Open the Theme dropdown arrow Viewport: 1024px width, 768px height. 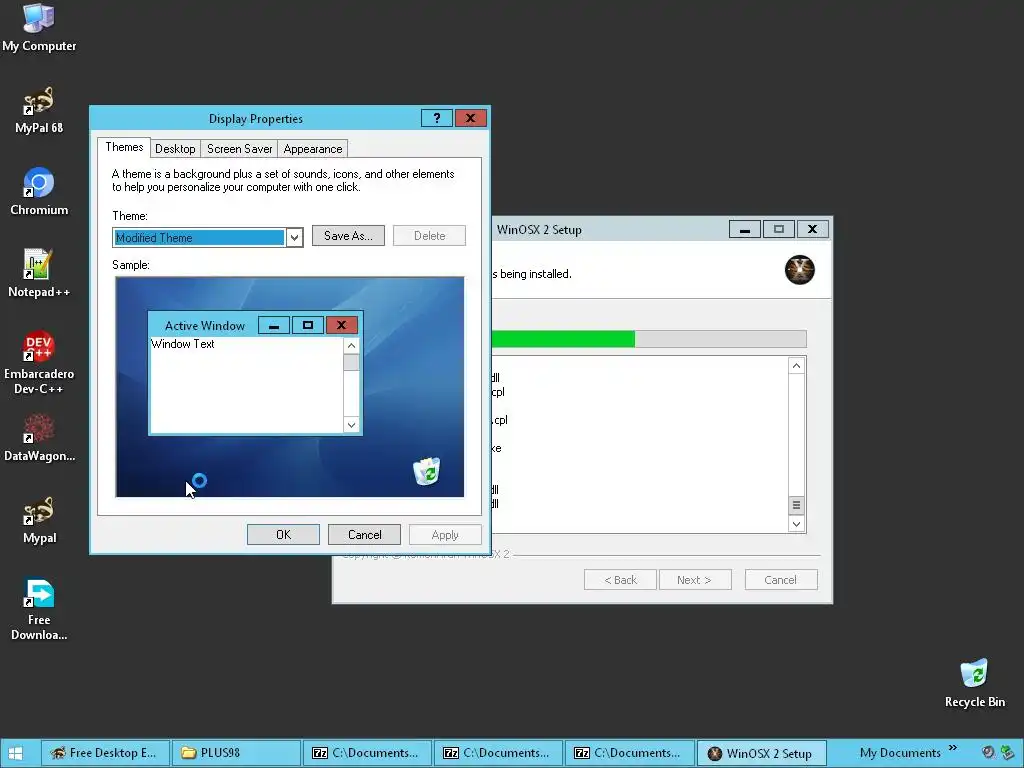click(x=295, y=238)
